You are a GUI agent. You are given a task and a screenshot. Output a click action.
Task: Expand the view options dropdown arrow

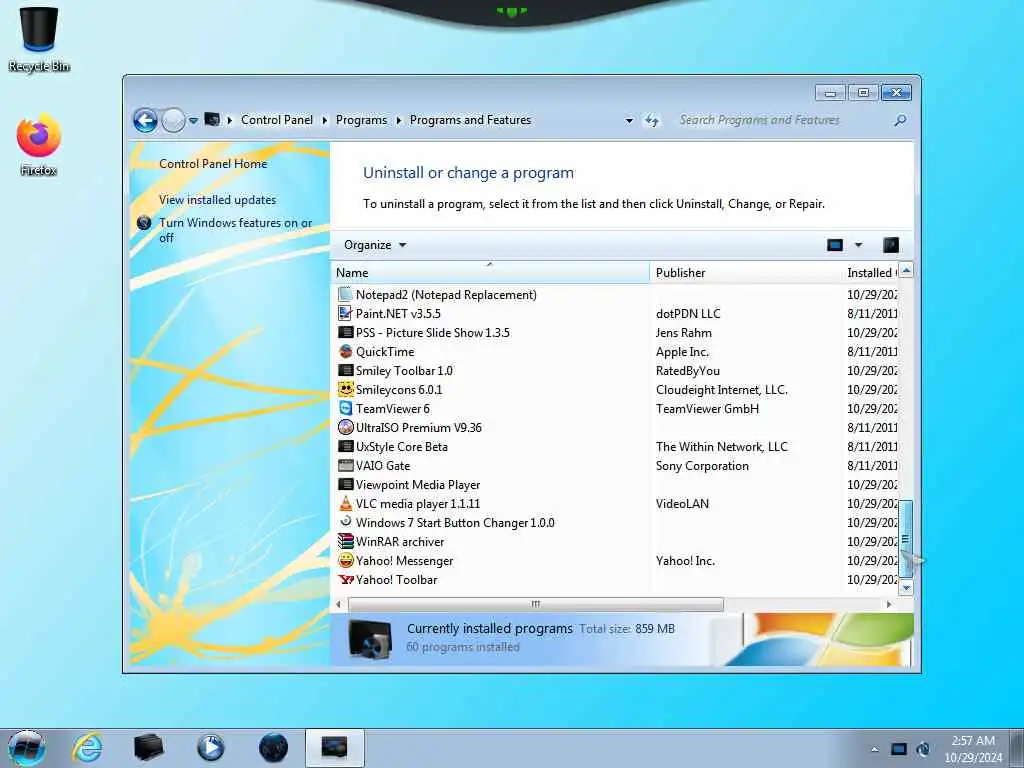[858, 245]
